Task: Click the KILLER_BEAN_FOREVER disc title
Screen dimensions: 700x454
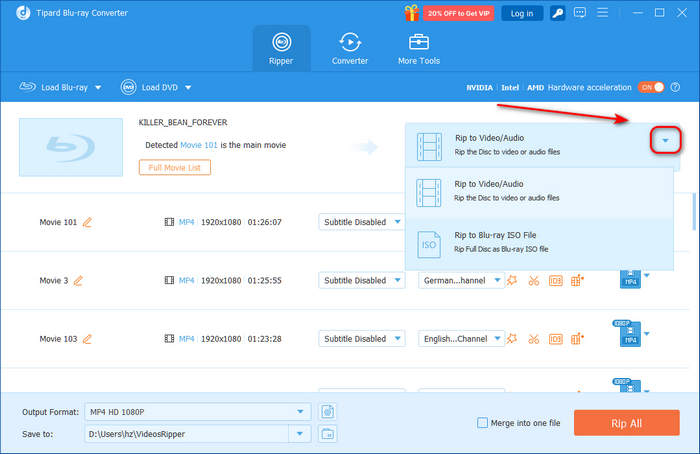Action: (x=183, y=122)
